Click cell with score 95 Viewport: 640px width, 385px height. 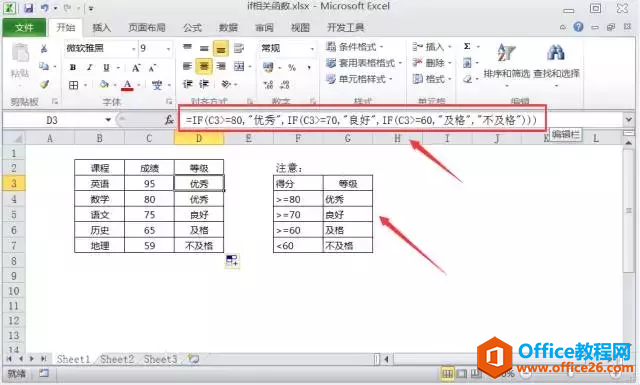(149, 184)
